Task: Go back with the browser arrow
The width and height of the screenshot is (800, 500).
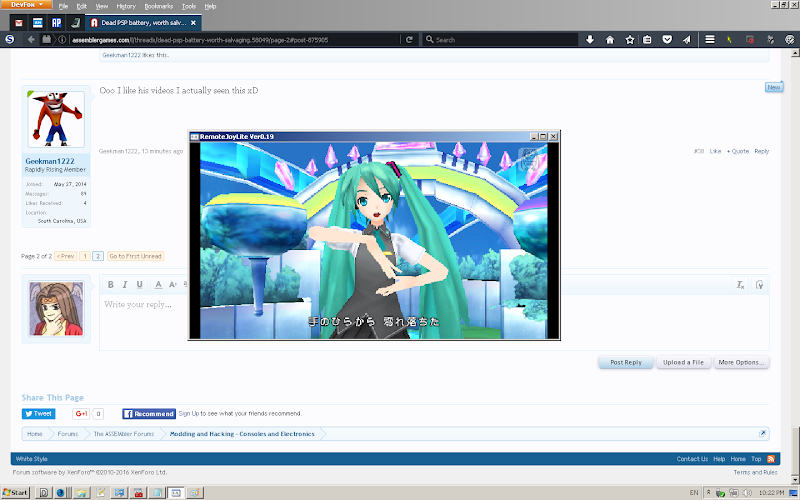Action: coord(31,39)
